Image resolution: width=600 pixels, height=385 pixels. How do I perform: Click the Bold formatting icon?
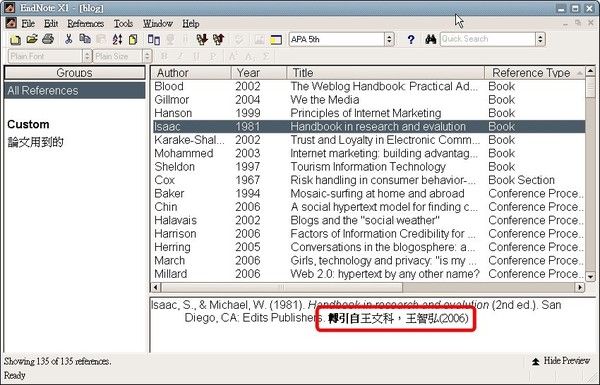click(164, 57)
